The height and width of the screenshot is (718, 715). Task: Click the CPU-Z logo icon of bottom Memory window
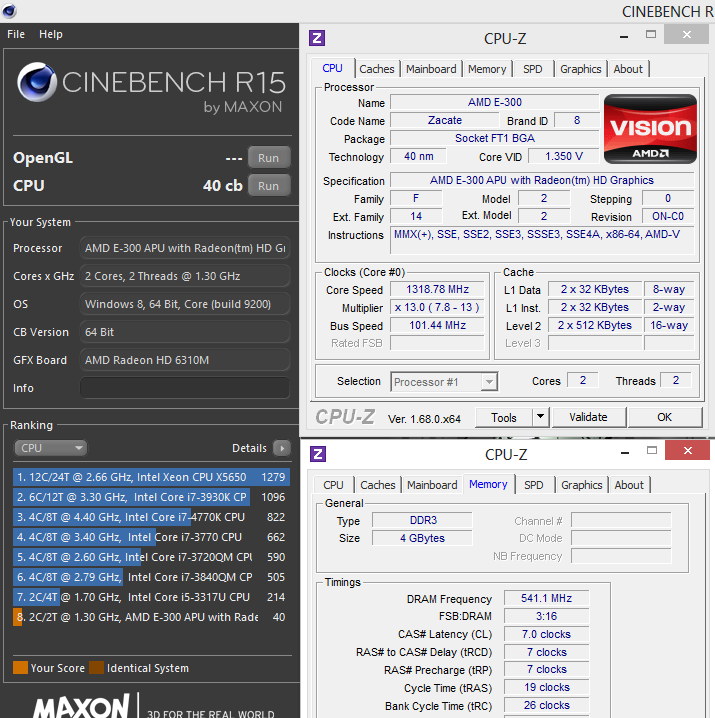318,454
